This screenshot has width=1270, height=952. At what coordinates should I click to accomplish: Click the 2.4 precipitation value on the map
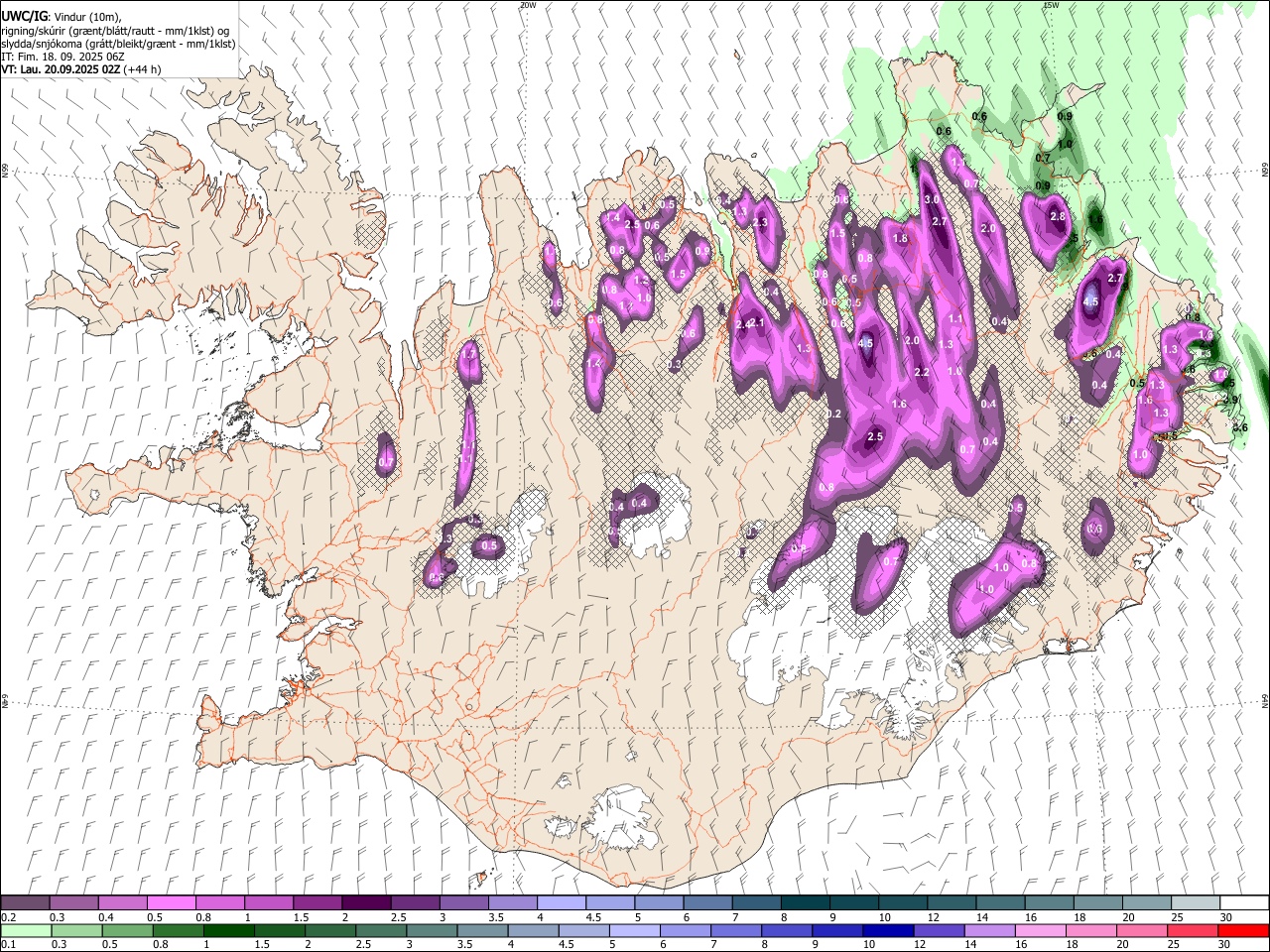pyautogui.click(x=742, y=324)
